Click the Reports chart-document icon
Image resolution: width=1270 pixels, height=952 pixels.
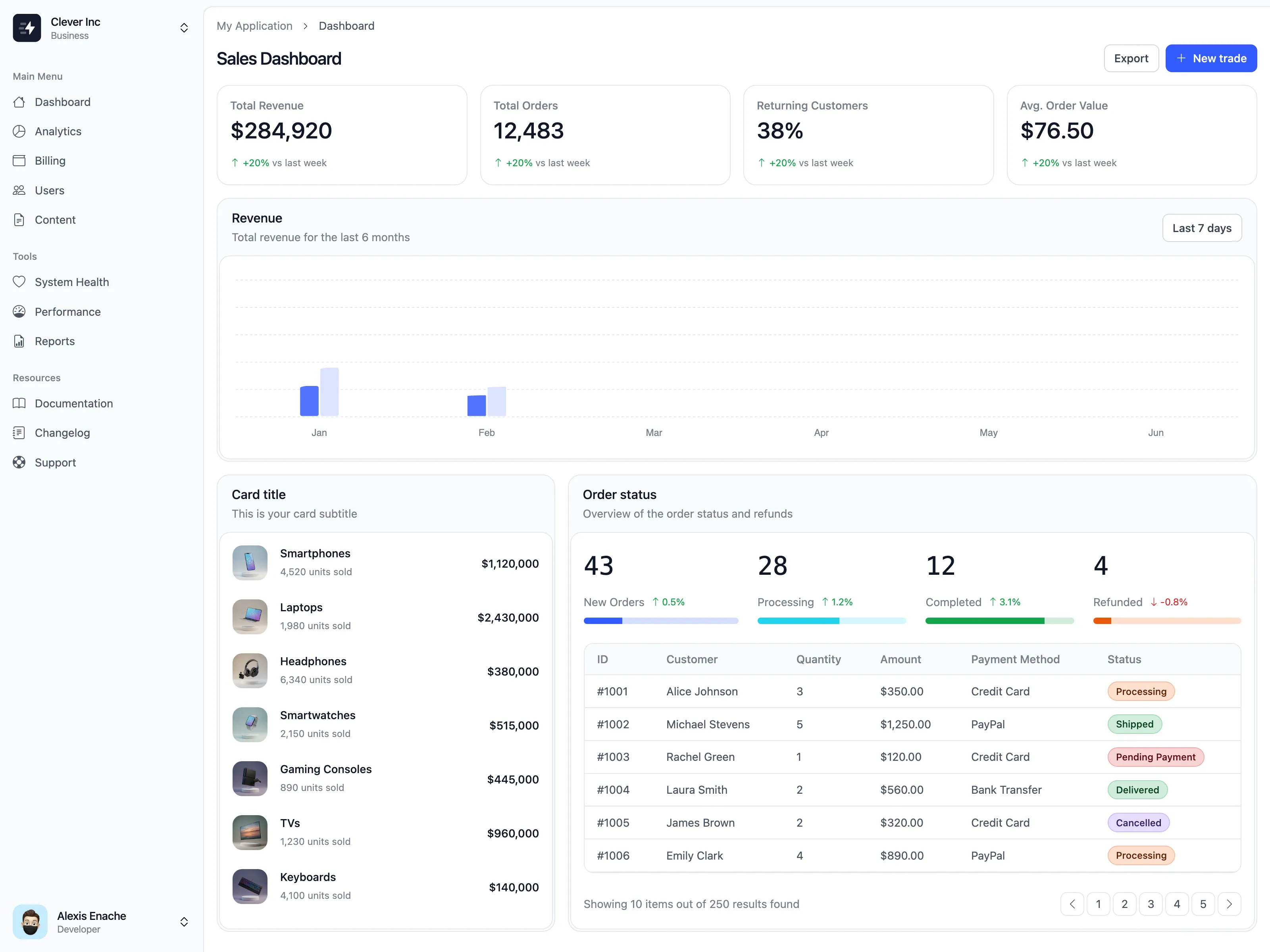coord(19,342)
